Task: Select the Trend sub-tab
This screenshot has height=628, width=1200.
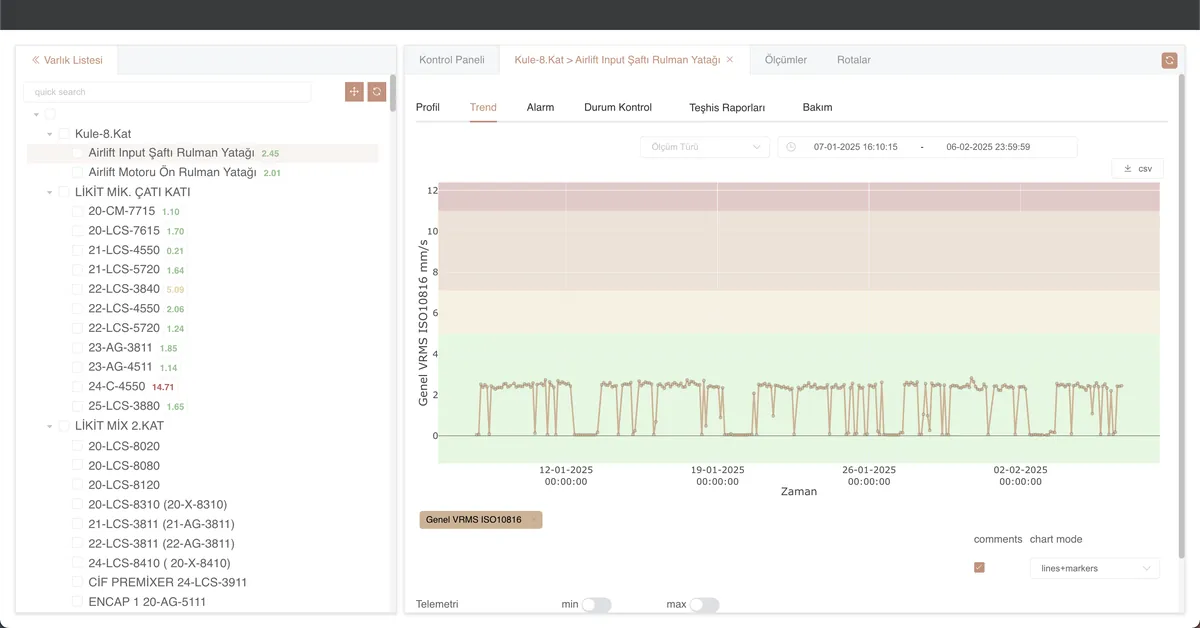Action: [483, 107]
